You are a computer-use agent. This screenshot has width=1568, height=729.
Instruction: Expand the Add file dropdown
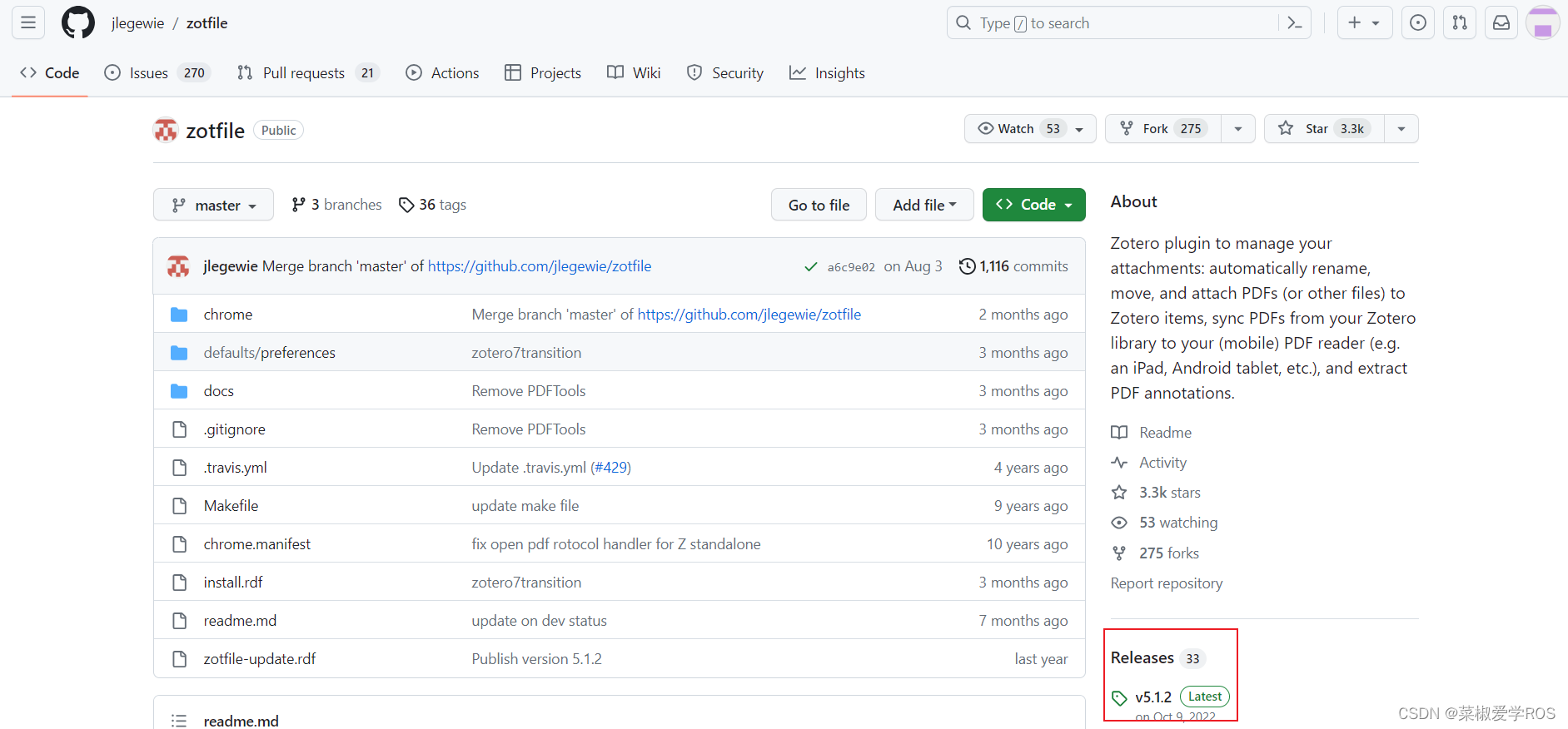tap(924, 205)
